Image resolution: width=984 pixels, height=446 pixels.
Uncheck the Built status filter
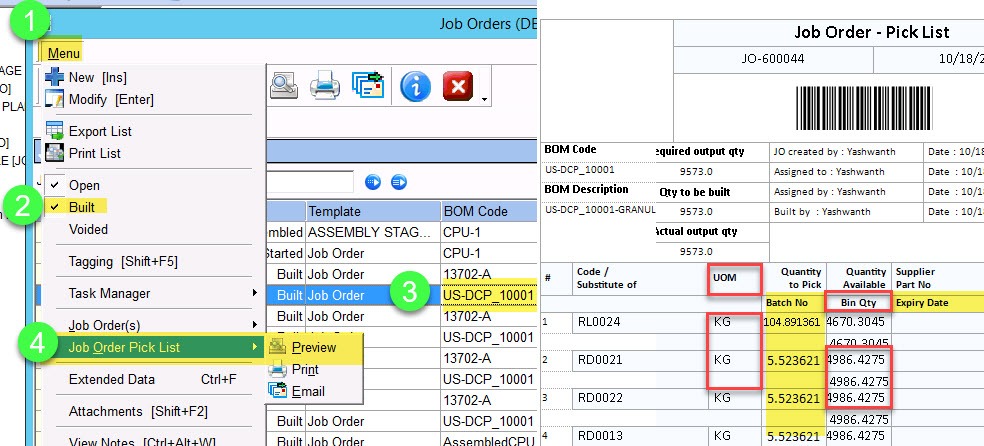[x=82, y=206]
